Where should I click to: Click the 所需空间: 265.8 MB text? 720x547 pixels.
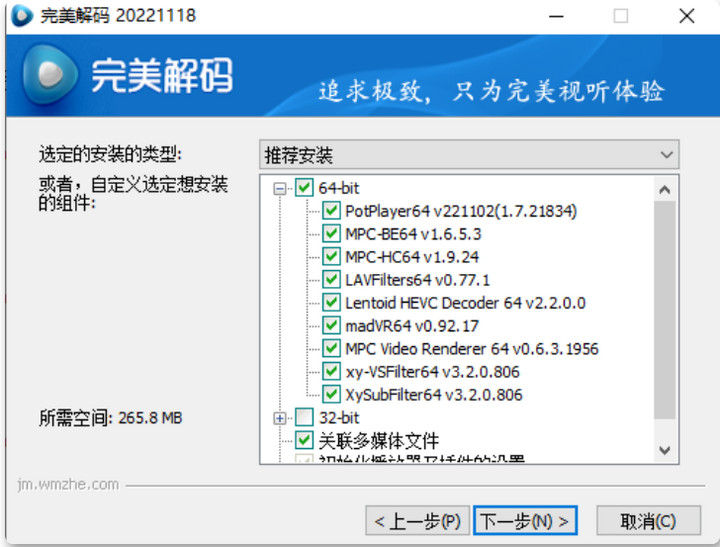111,418
